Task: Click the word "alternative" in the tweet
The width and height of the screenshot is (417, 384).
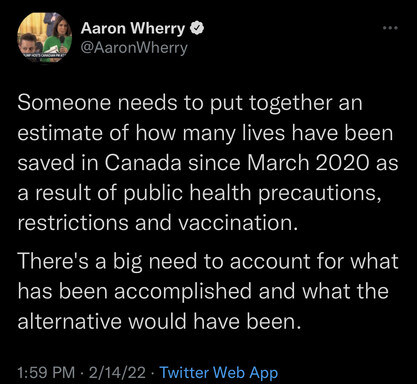Action: [69, 321]
